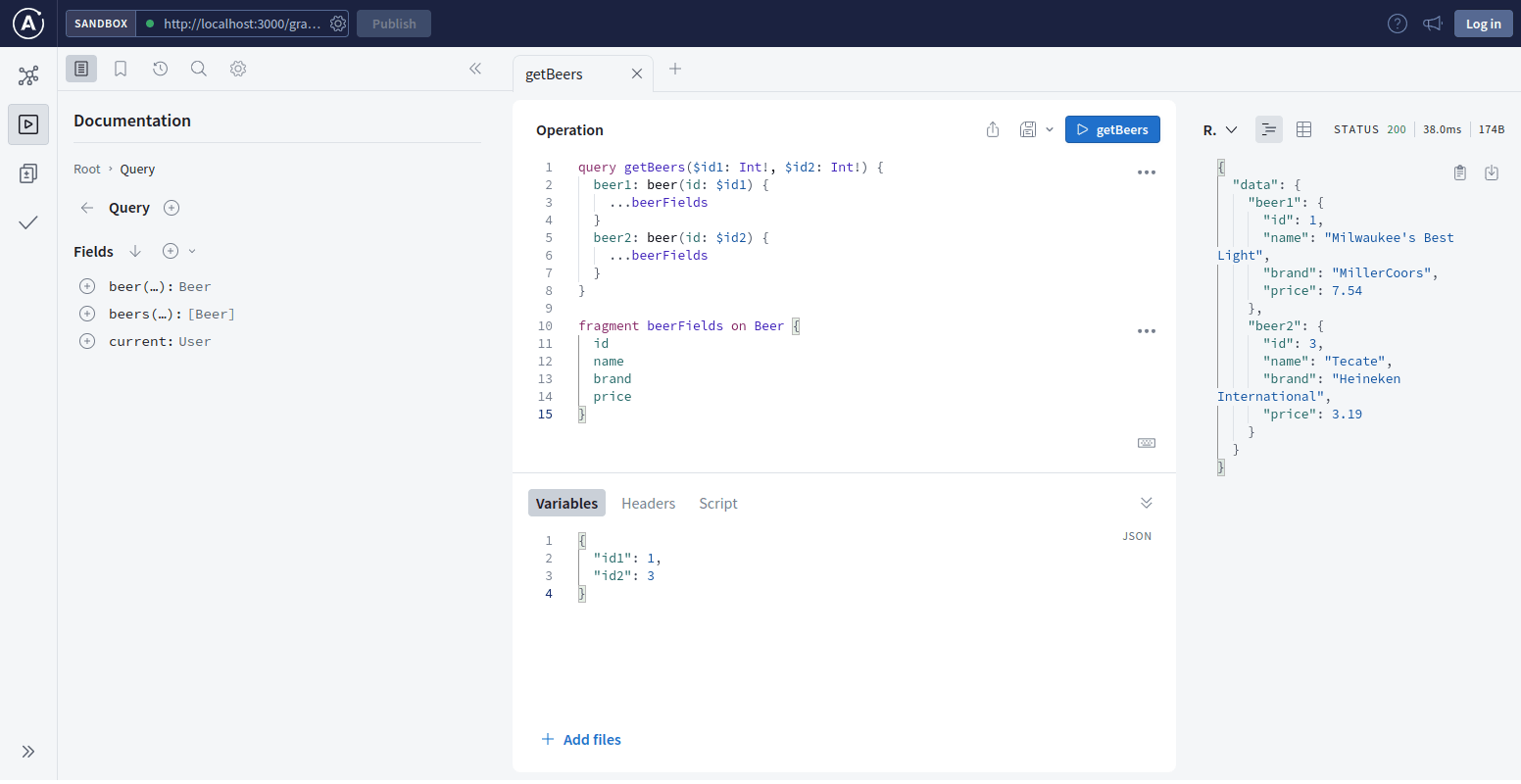The height and width of the screenshot is (784, 1521).
Task: Collapse the variables panel
Action: (x=1147, y=503)
